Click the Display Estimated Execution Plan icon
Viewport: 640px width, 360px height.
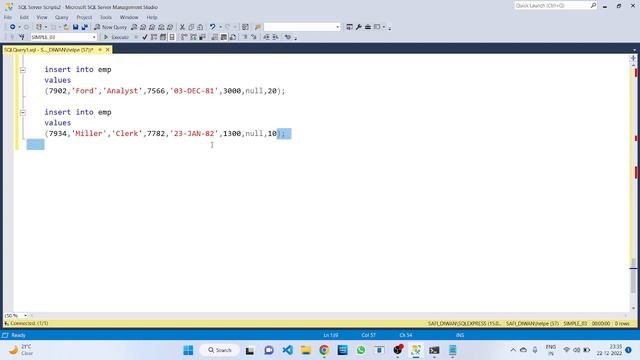[154, 37]
